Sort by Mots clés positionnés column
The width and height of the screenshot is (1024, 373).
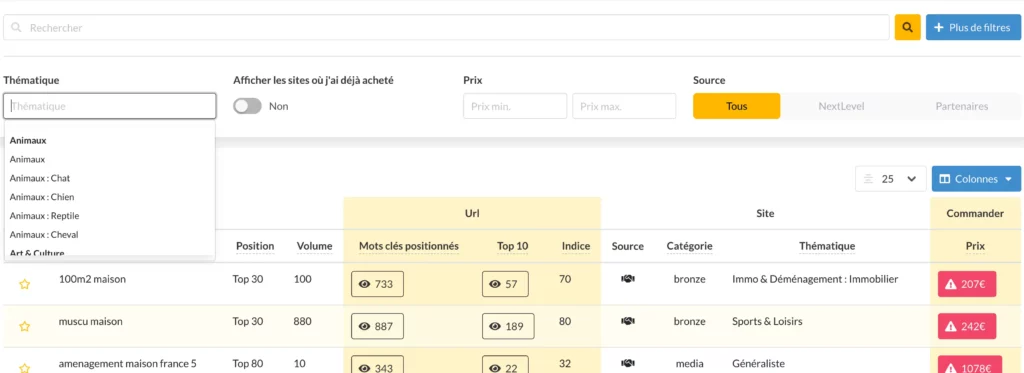pyautogui.click(x=409, y=246)
